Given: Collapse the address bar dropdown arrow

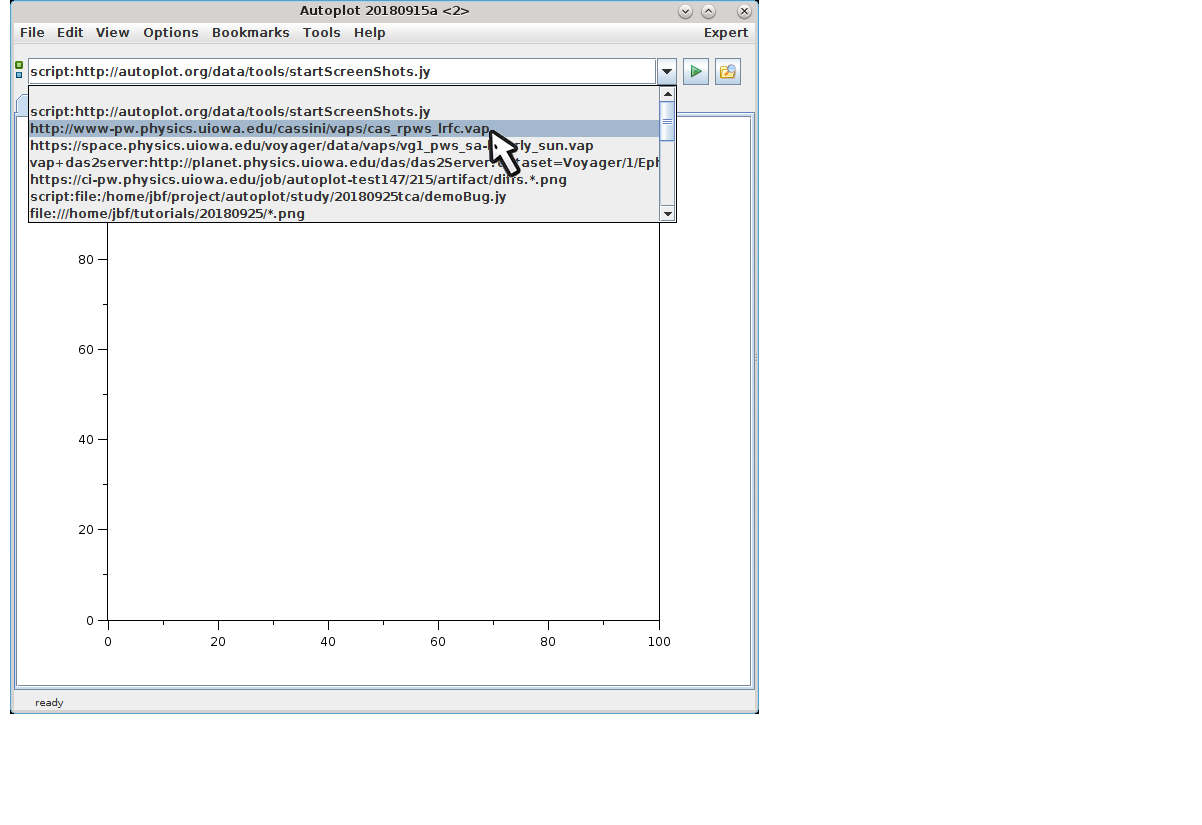Looking at the screenshot, I should [x=667, y=72].
